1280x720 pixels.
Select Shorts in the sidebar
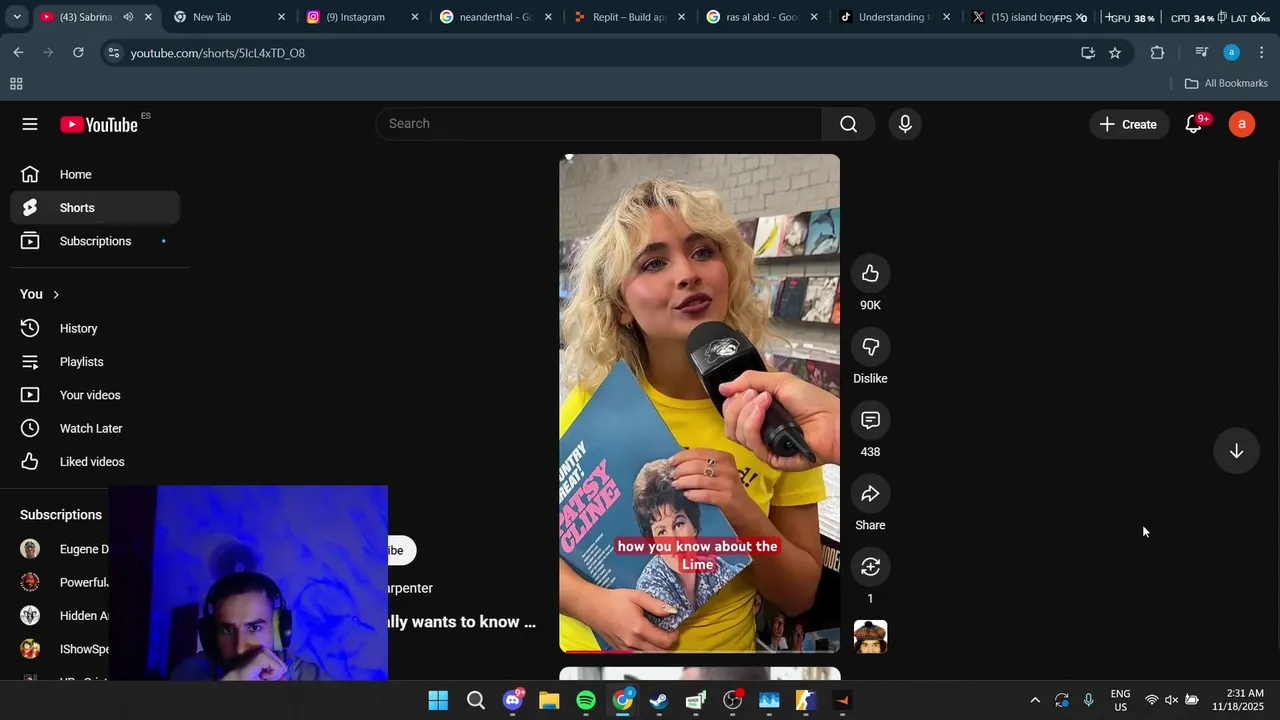point(95,208)
